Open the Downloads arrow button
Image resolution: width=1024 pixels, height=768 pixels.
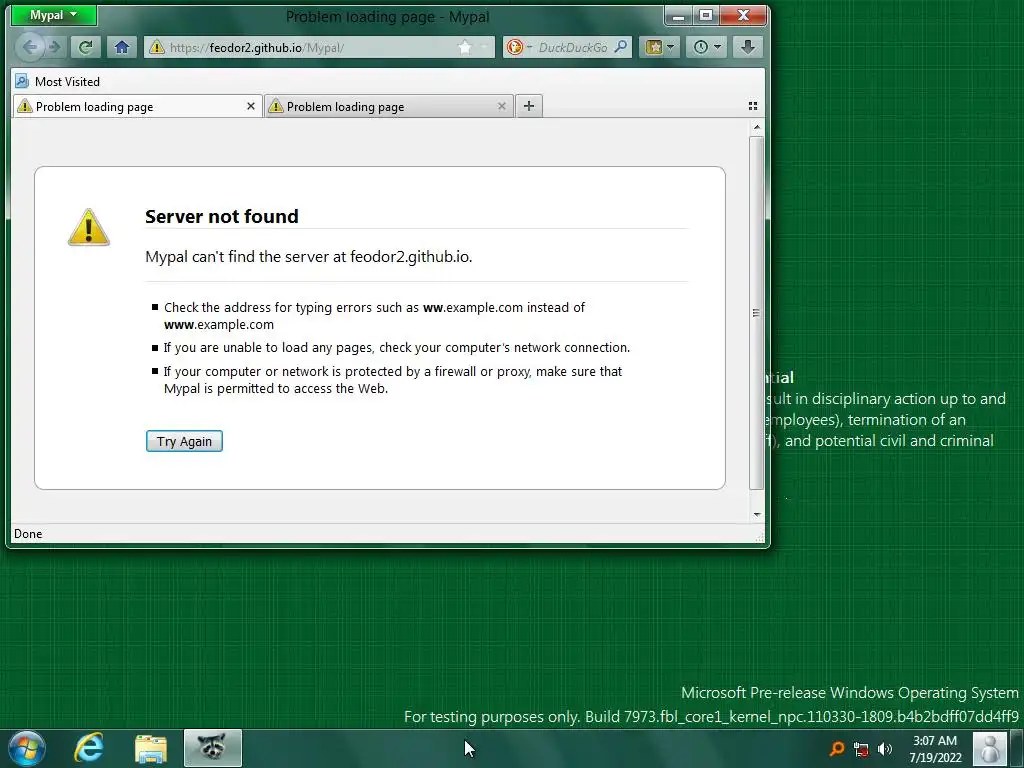[748, 47]
